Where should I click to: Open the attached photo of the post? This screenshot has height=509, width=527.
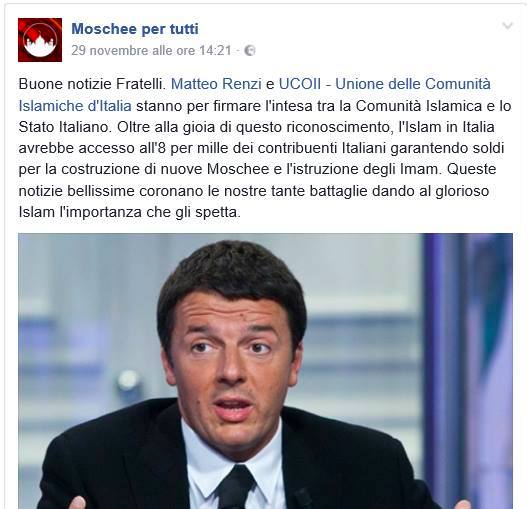266,371
